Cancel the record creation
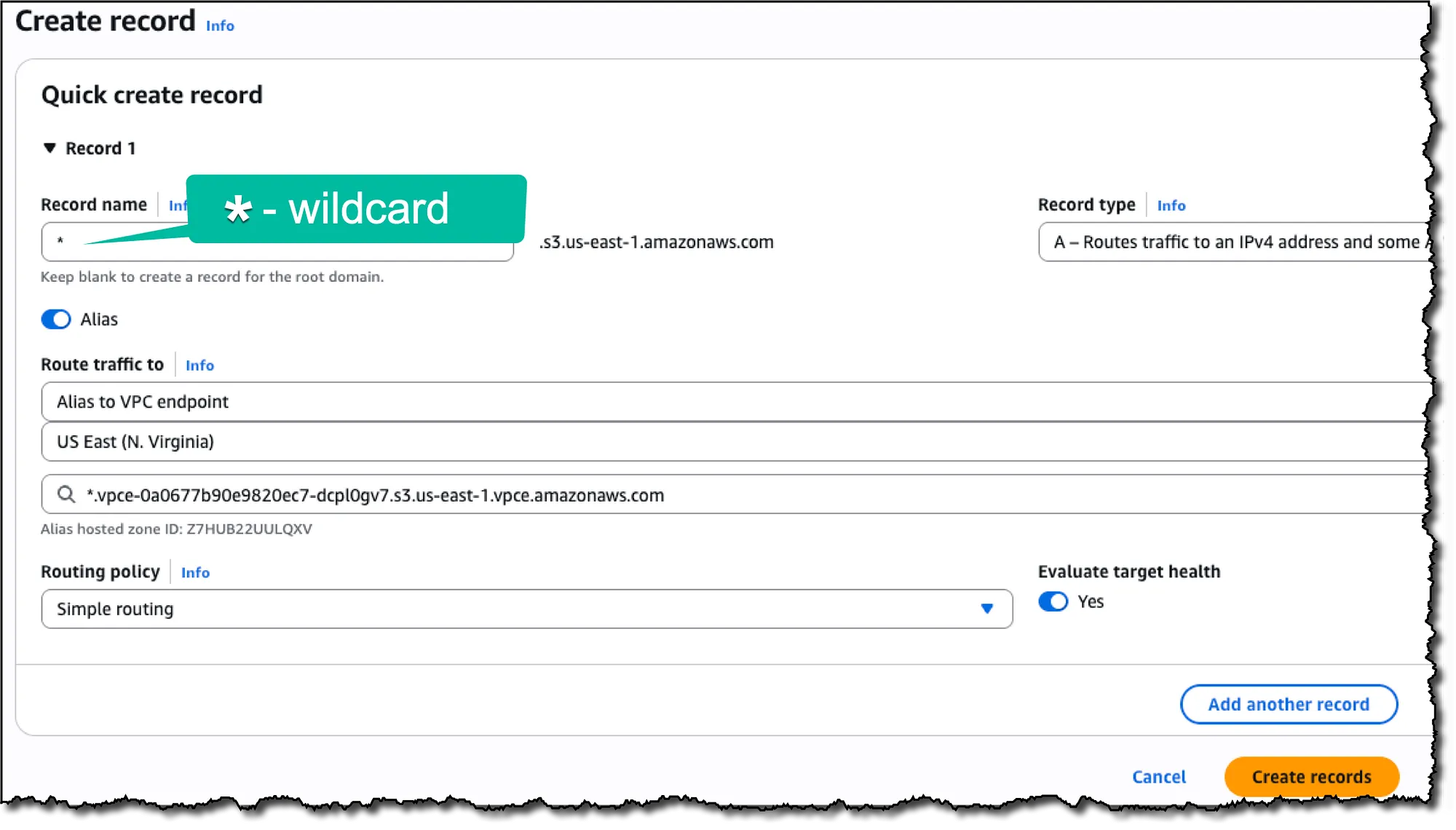The width and height of the screenshot is (1456, 830). (1159, 777)
